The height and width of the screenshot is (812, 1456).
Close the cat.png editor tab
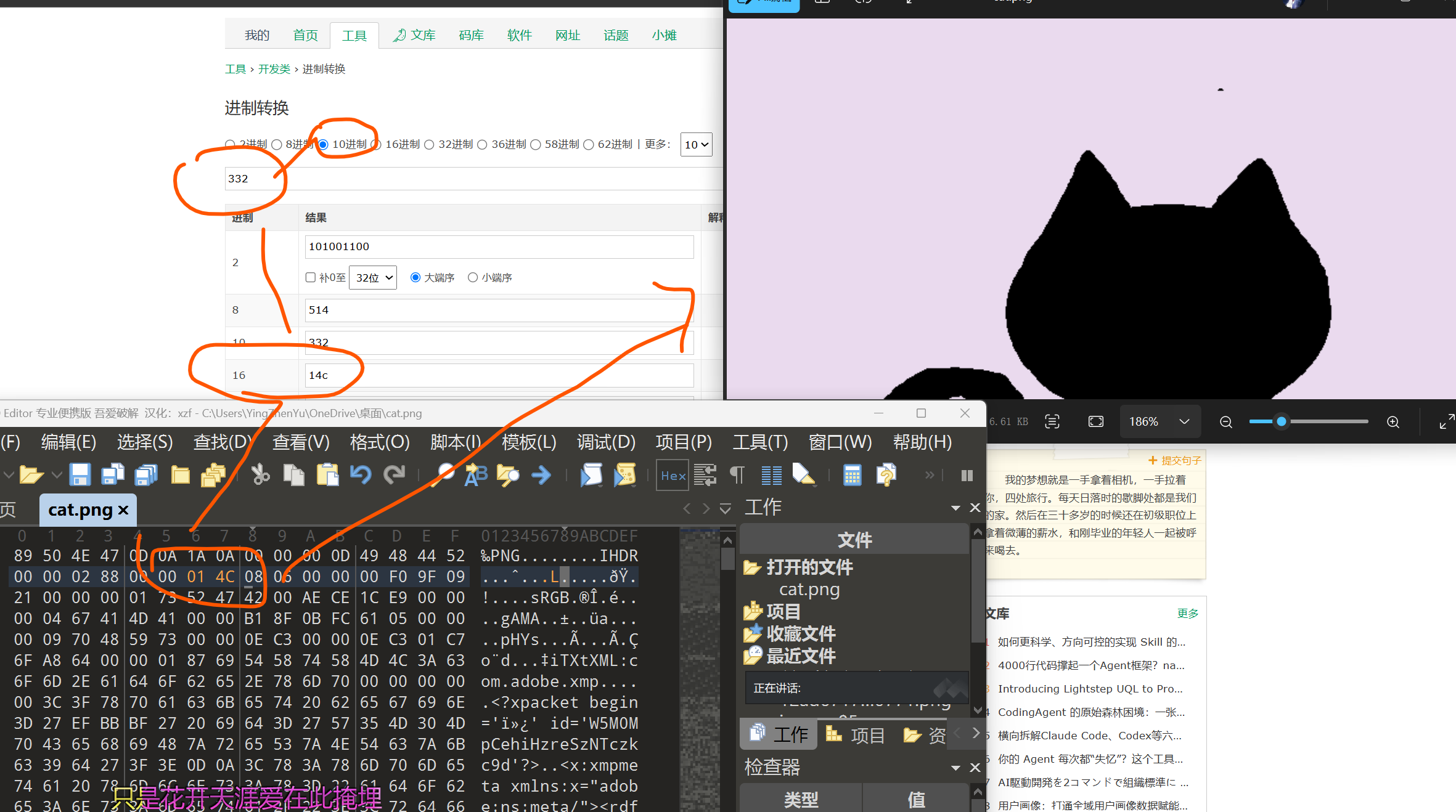123,510
